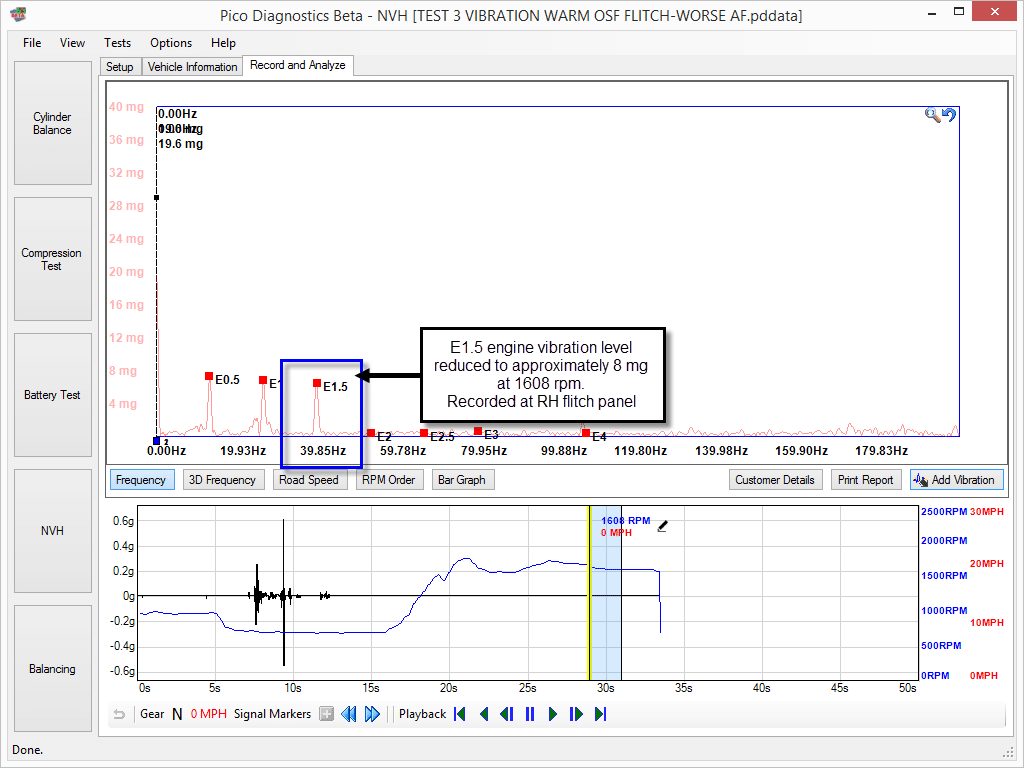Image resolution: width=1024 pixels, height=768 pixels.
Task: Open the Battery Test
Action: pos(53,395)
